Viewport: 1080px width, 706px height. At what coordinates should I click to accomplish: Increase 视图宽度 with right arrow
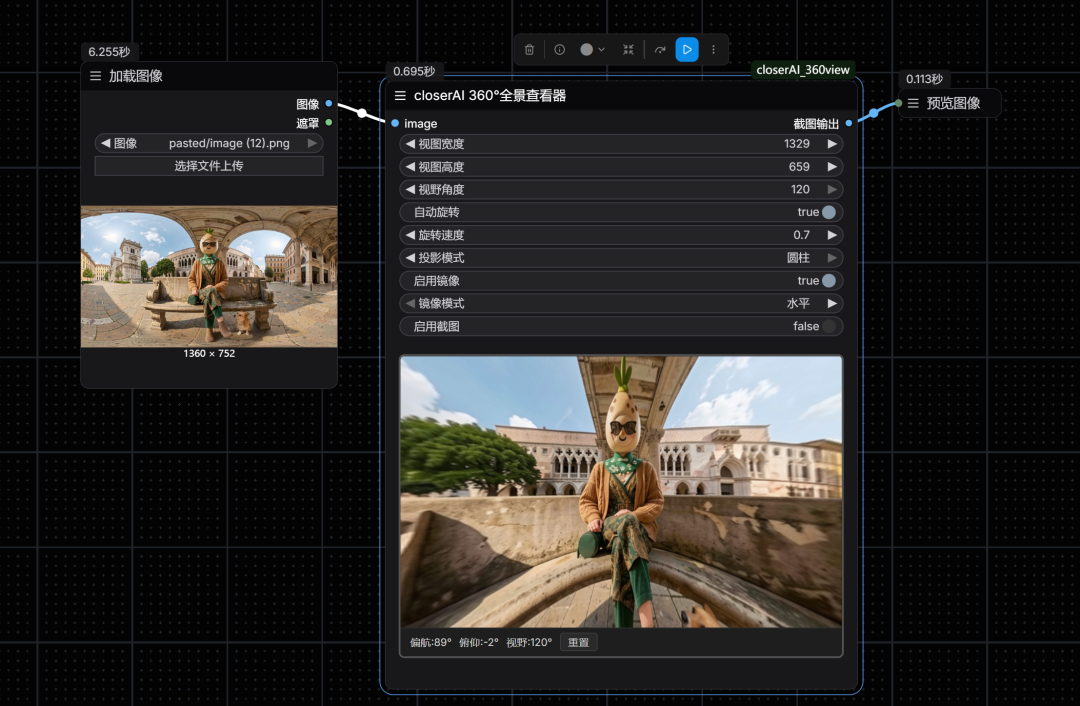[832, 144]
